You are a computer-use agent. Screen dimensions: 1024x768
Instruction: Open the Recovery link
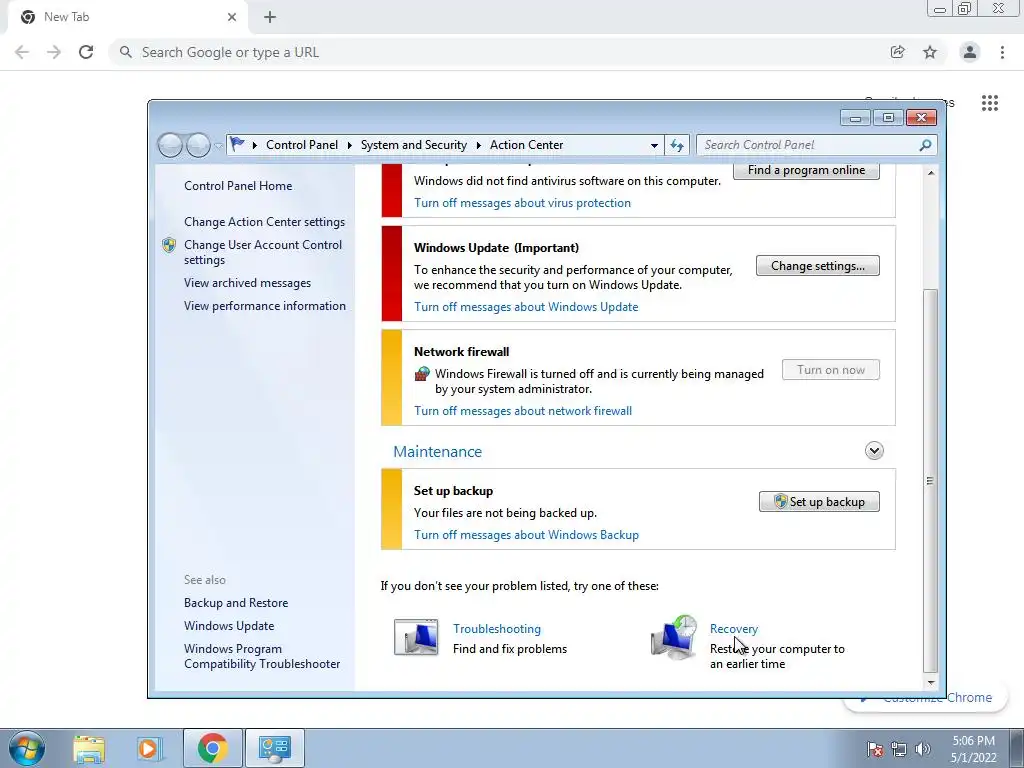pyautogui.click(x=734, y=629)
